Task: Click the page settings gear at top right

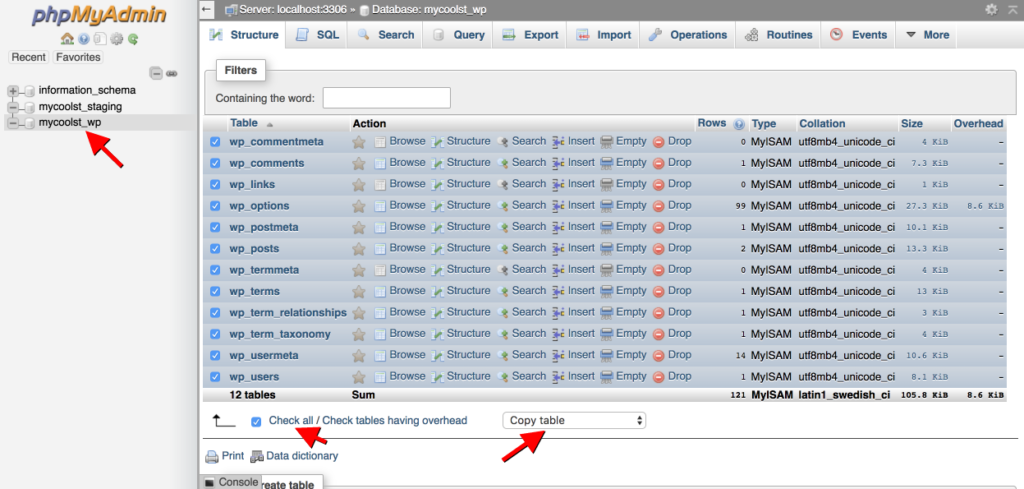Action: (991, 9)
